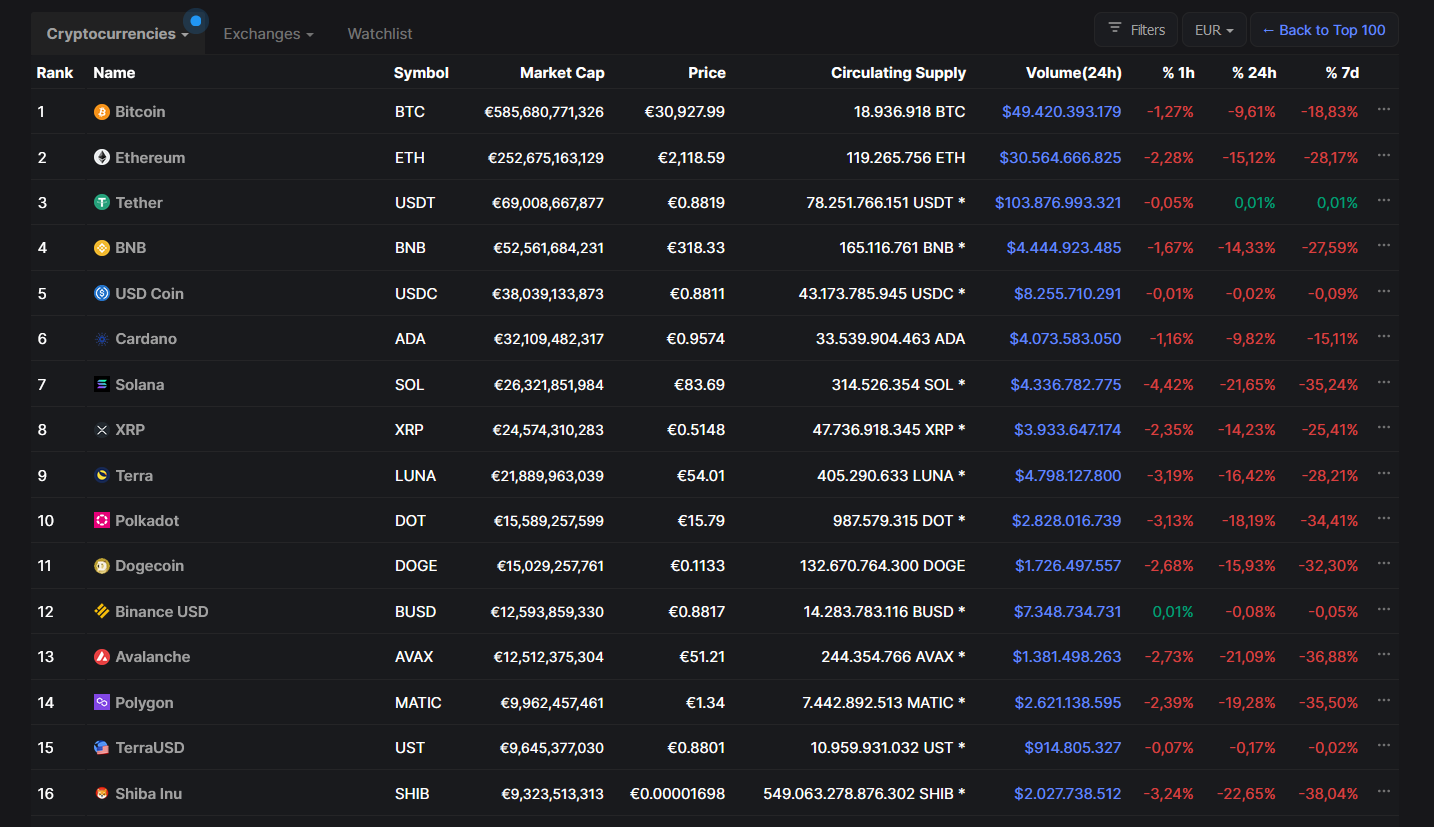Click the Polygon coin logo icon
The width and height of the screenshot is (1434, 827).
[102, 702]
